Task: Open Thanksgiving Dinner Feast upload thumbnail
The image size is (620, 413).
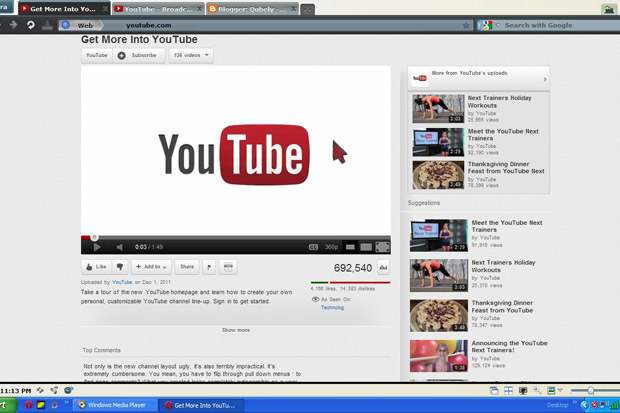Action: point(438,174)
